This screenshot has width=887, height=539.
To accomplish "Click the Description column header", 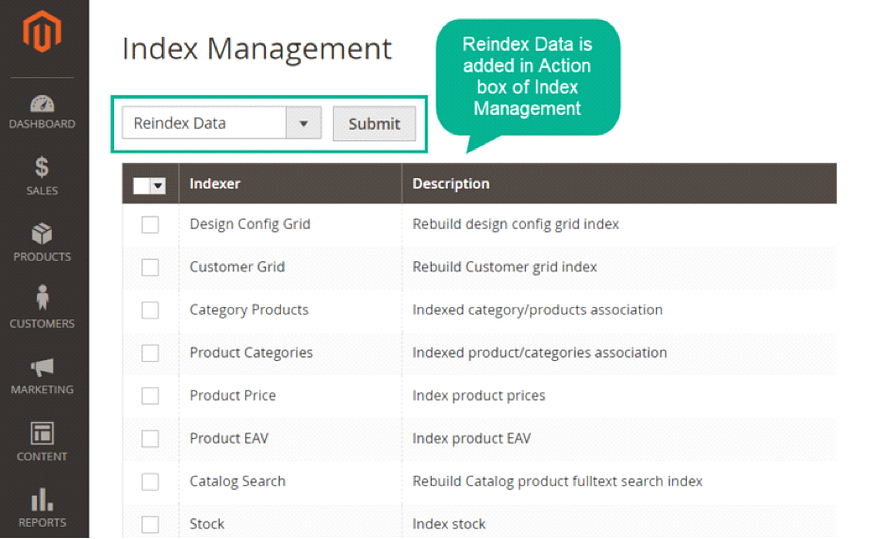I will click(x=451, y=184).
